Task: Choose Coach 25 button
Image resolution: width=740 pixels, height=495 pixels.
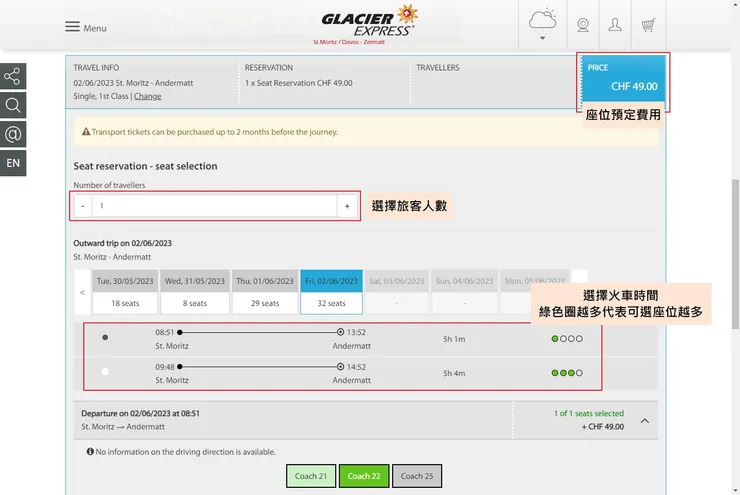Action: pyautogui.click(x=417, y=476)
